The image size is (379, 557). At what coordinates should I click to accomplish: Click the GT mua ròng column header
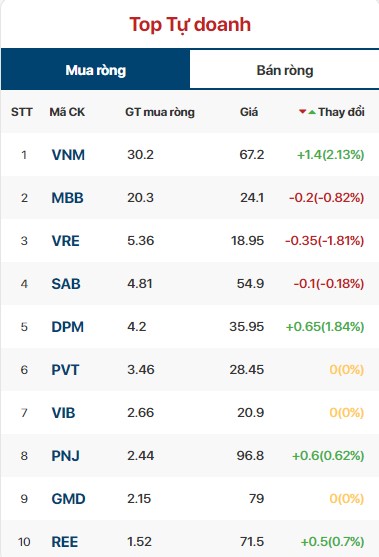click(160, 112)
